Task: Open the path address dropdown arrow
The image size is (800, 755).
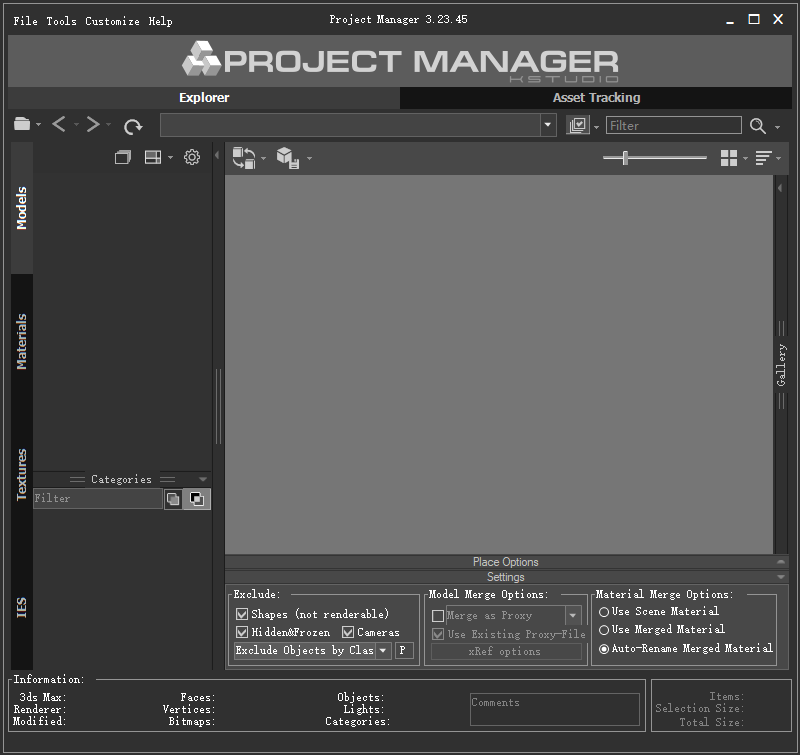Action: point(547,125)
